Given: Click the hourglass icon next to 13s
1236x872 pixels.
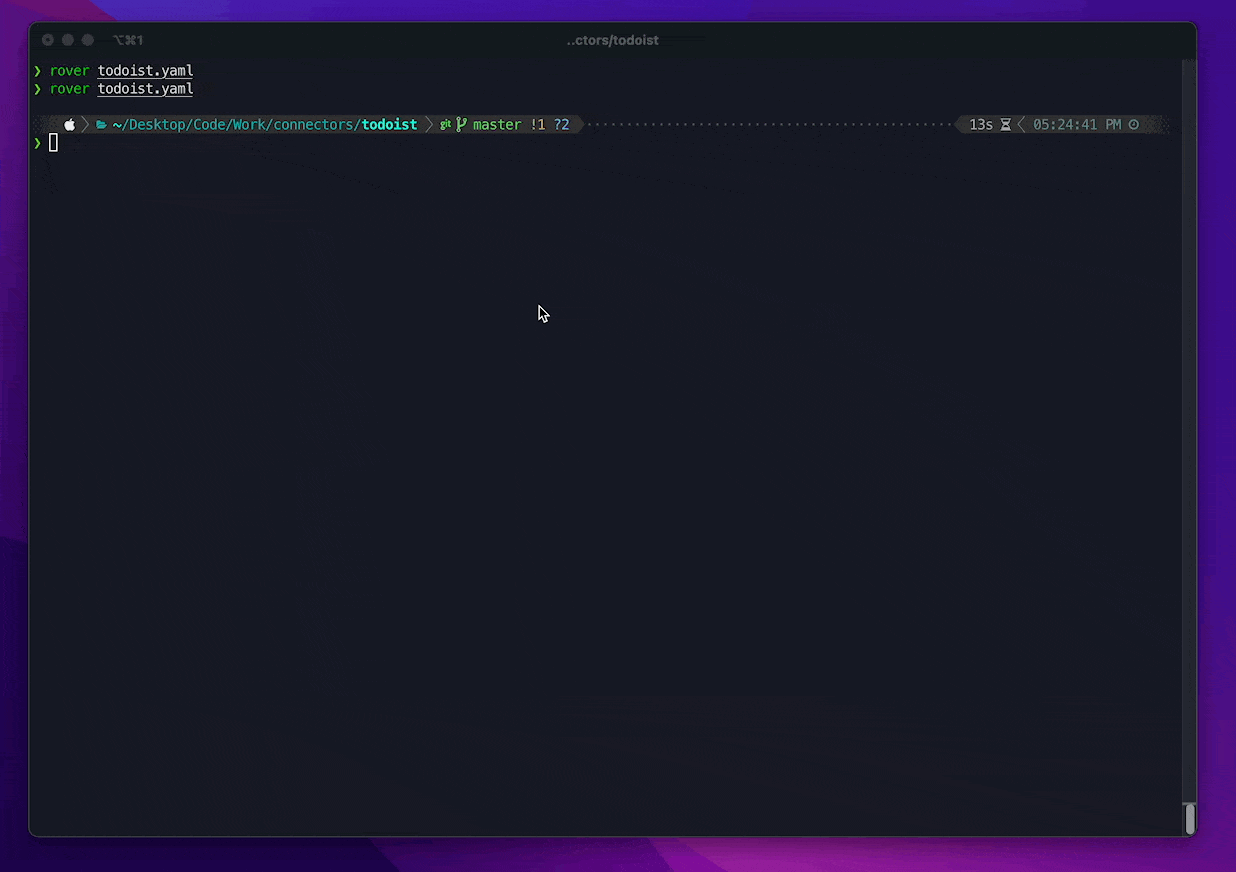Looking at the screenshot, I should (x=1006, y=125).
